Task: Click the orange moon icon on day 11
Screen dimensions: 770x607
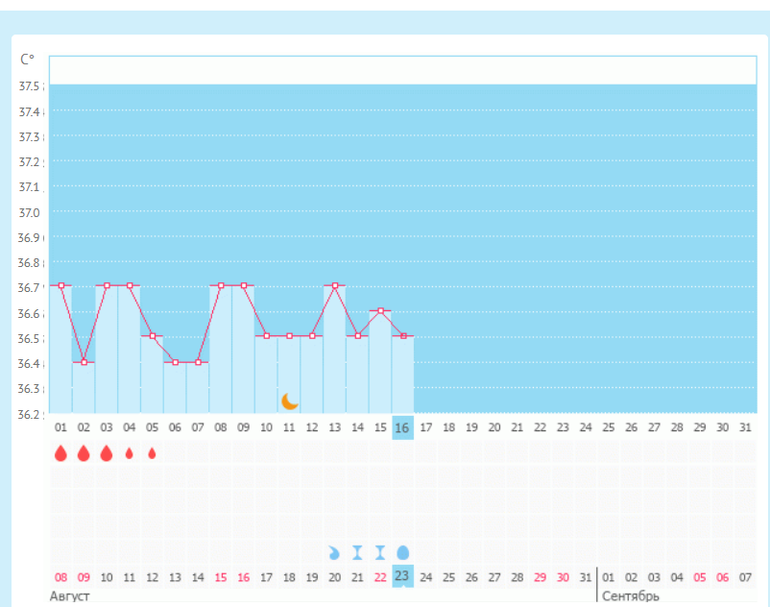Action: [290, 401]
